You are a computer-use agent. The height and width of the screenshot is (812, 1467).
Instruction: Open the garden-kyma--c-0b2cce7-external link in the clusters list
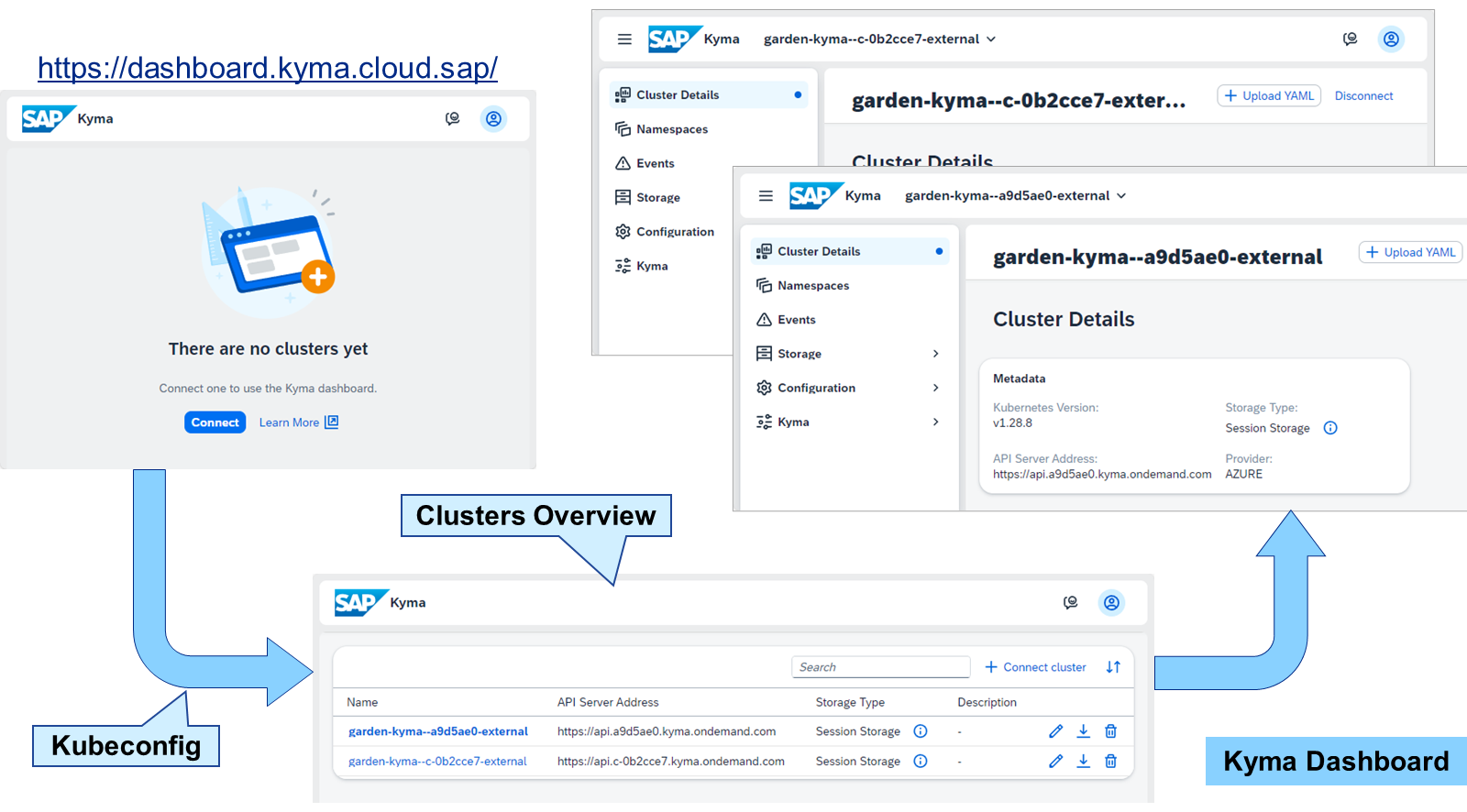[x=437, y=761]
